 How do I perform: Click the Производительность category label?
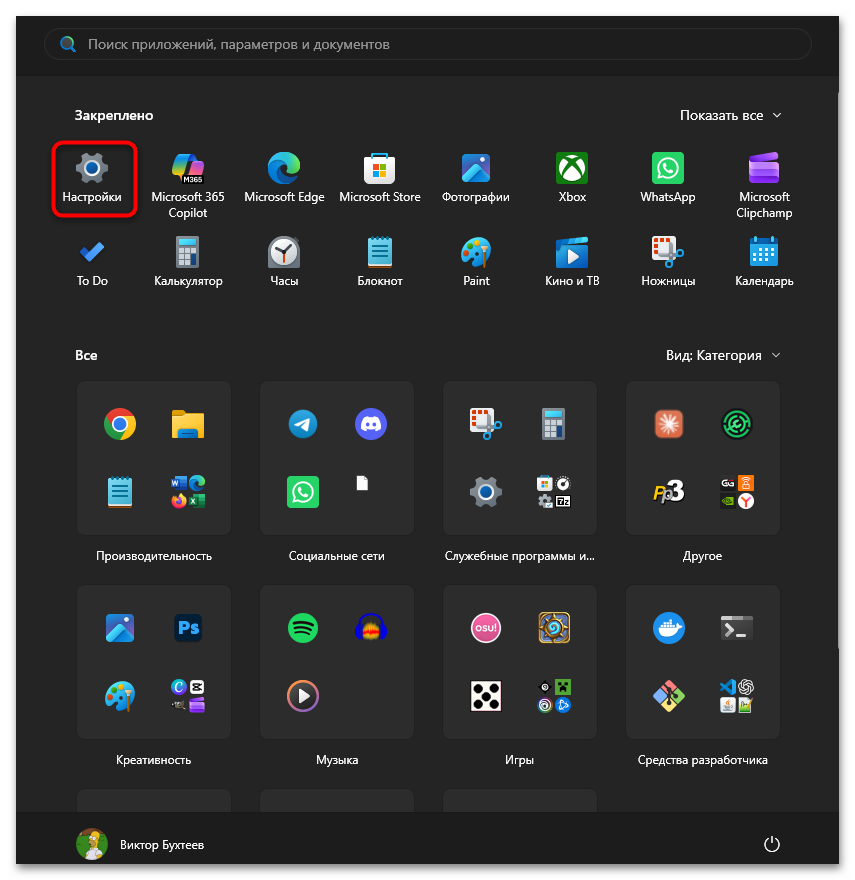154,556
